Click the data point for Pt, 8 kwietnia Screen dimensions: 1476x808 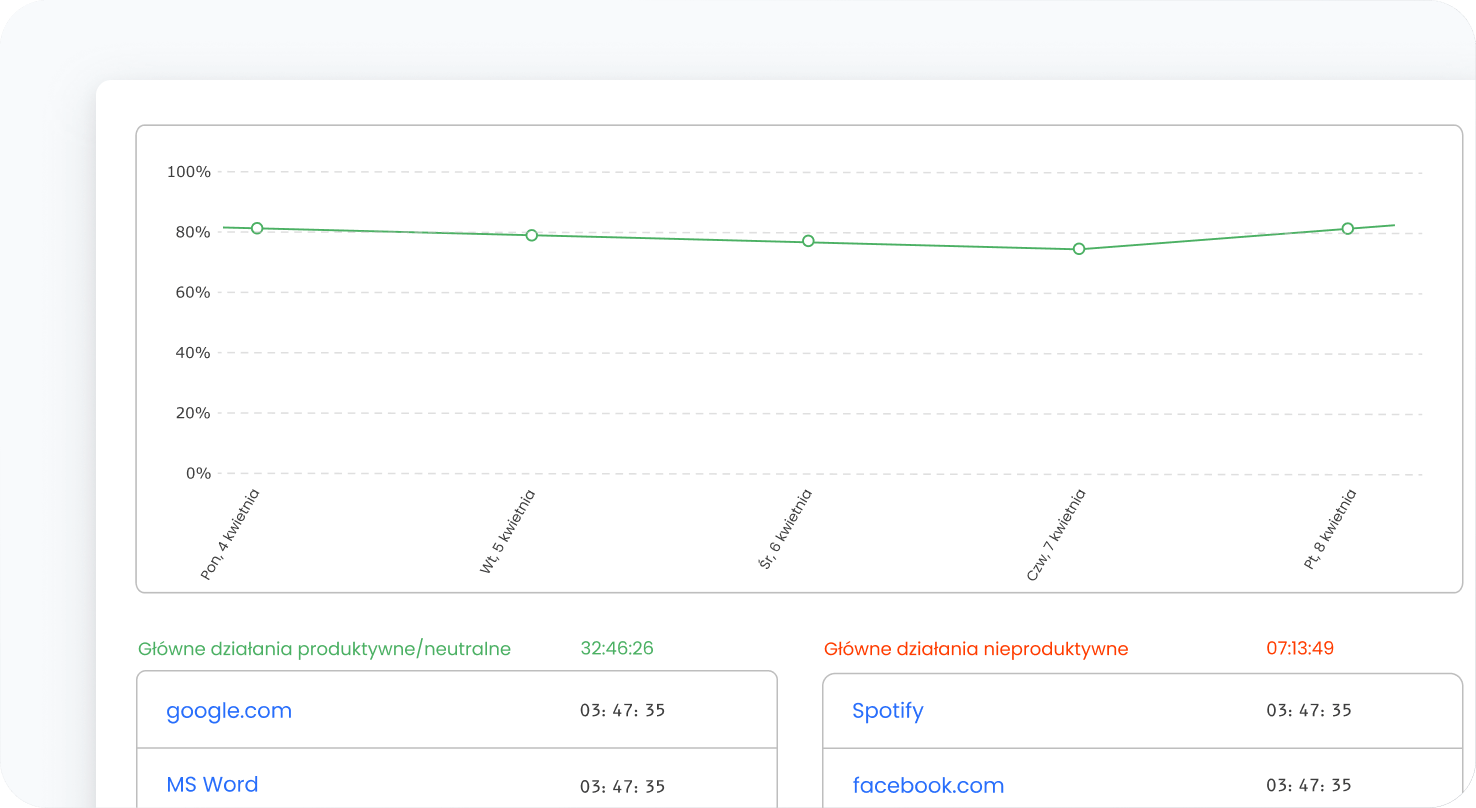click(x=1347, y=229)
